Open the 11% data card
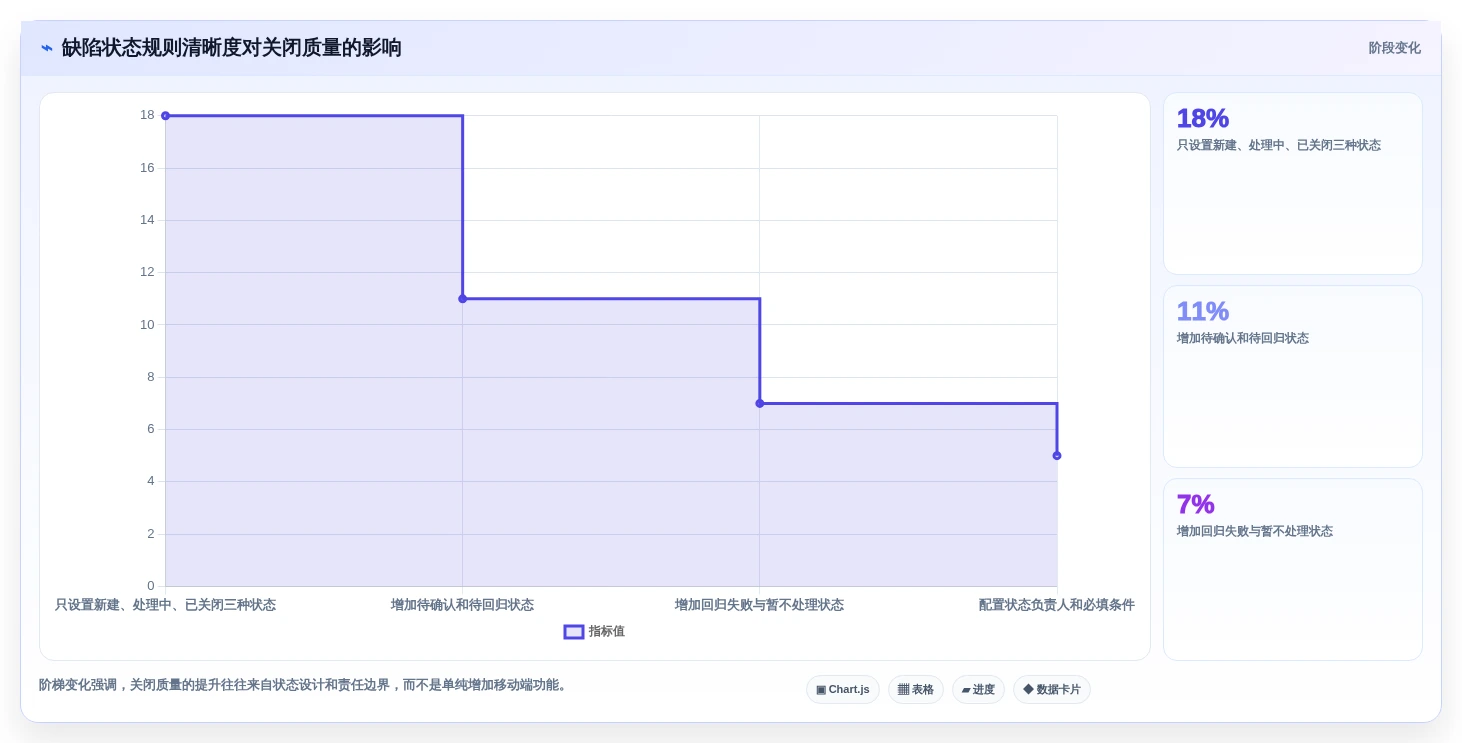The height and width of the screenshot is (743, 1462). tap(1293, 377)
